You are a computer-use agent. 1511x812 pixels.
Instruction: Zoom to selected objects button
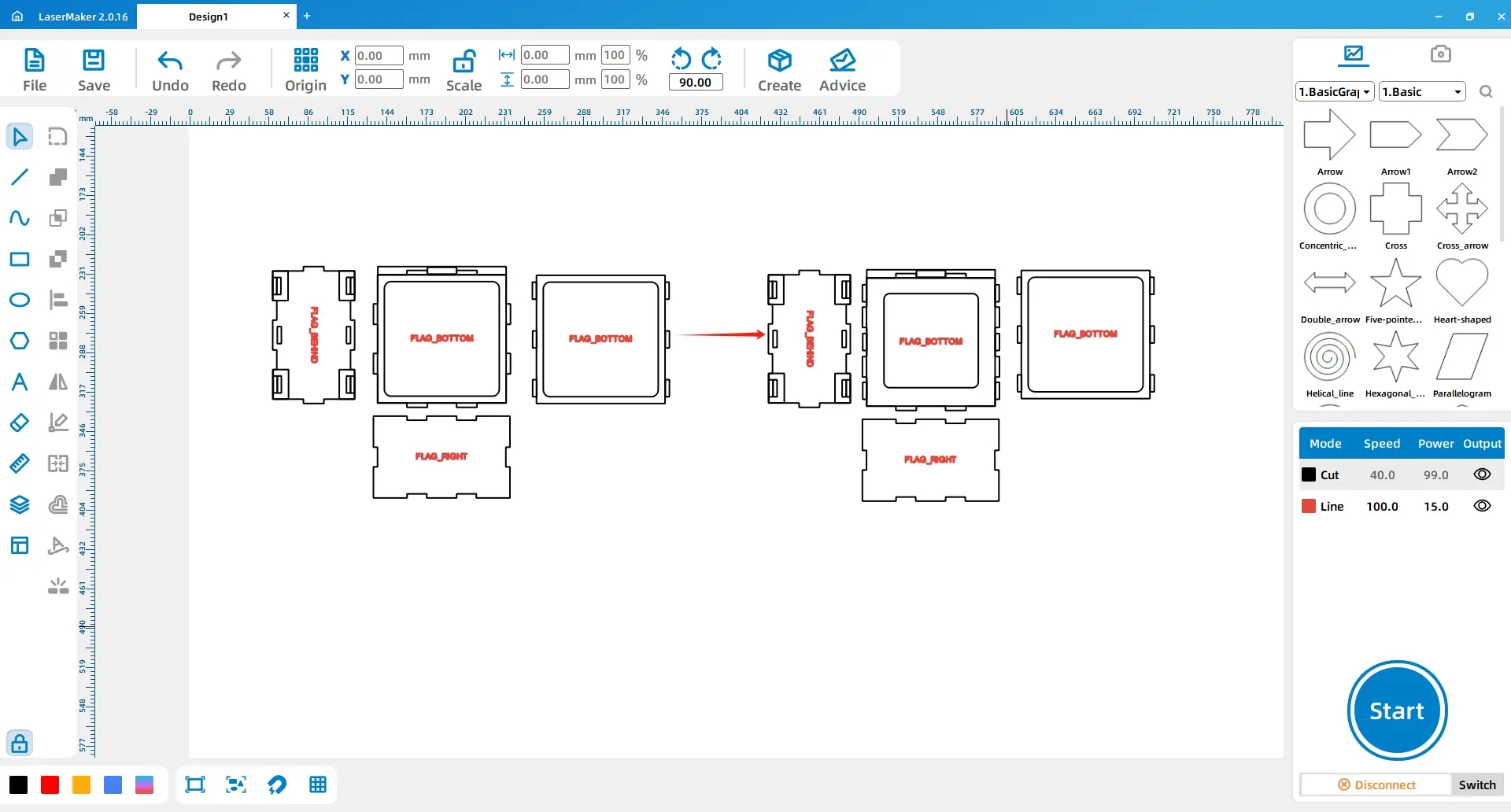click(236, 784)
